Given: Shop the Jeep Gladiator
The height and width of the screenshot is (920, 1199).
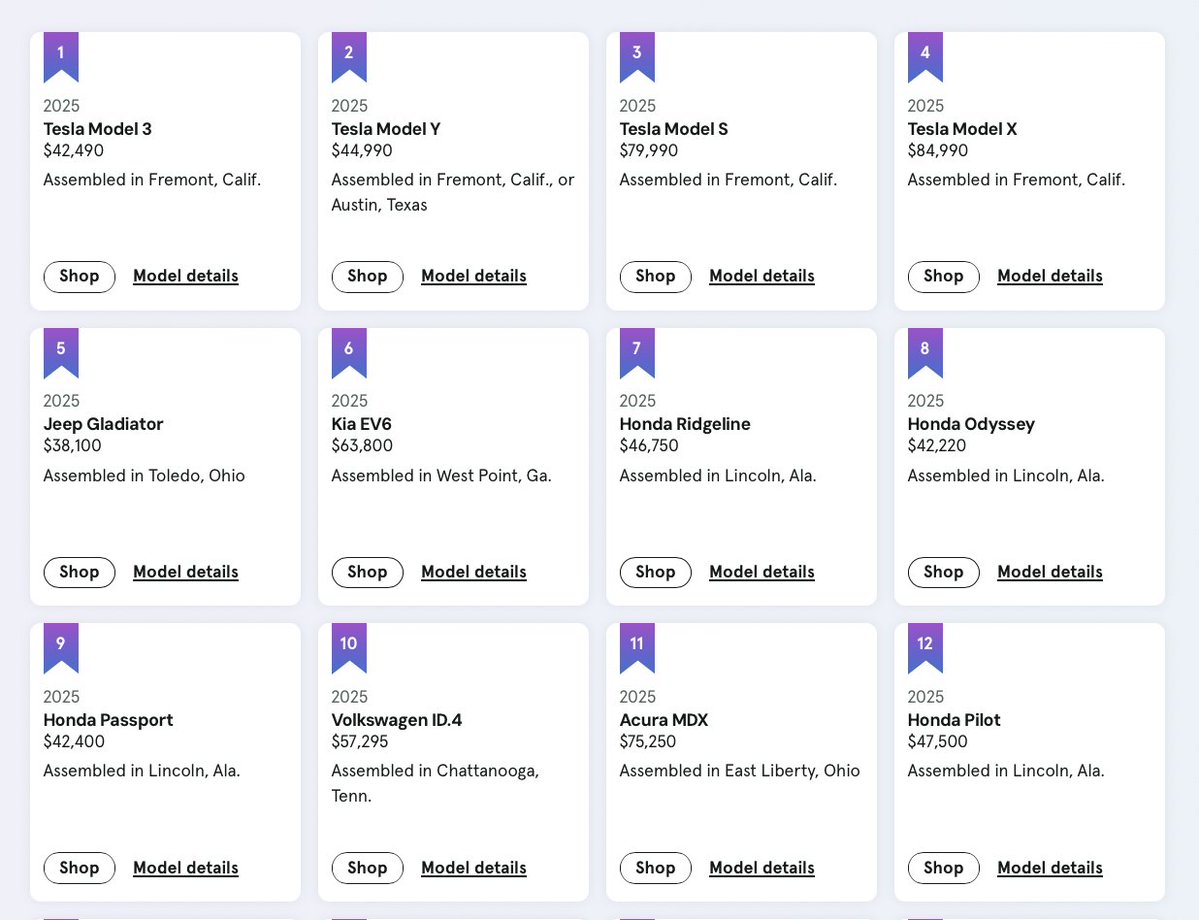Looking at the screenshot, I should (80, 572).
